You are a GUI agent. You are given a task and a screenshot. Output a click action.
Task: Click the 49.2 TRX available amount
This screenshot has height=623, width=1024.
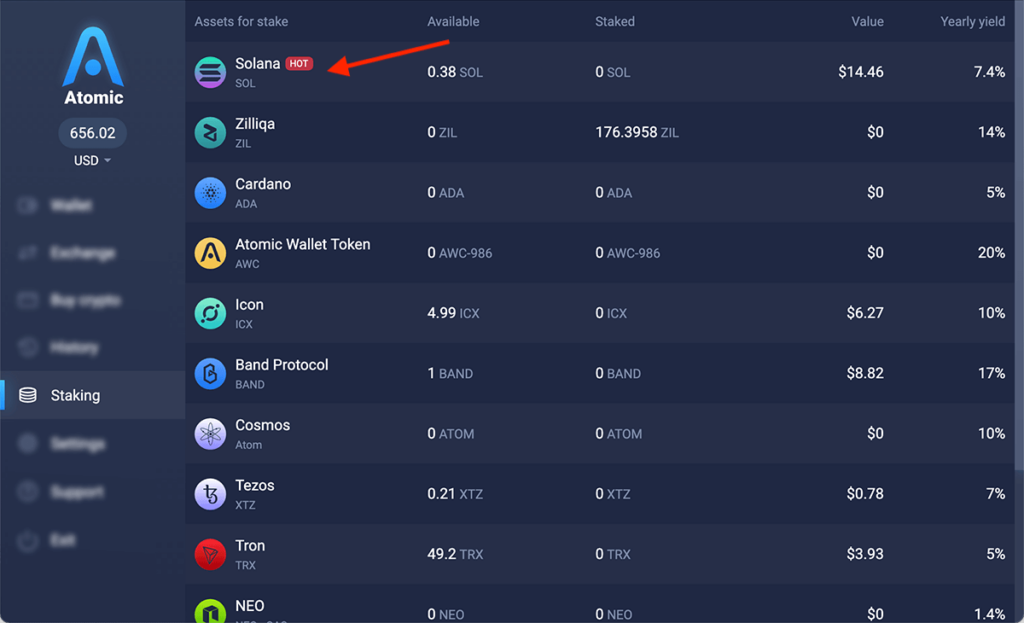click(x=455, y=554)
